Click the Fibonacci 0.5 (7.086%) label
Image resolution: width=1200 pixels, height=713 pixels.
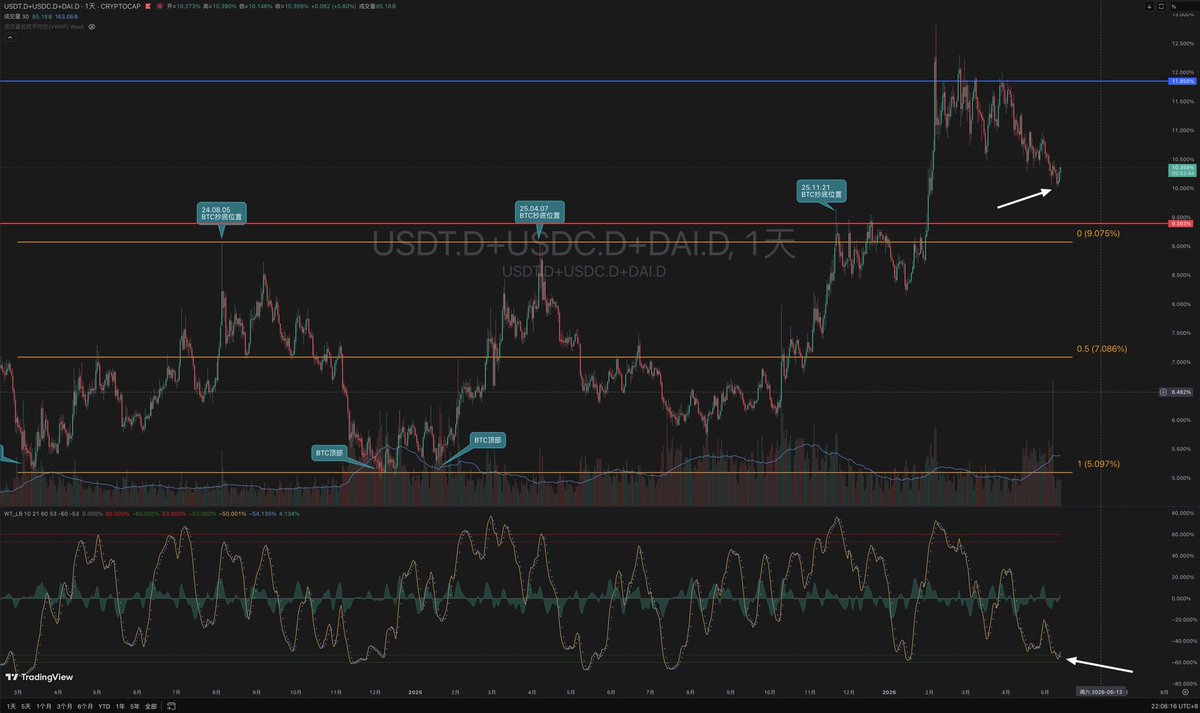pyautogui.click(x=1101, y=349)
